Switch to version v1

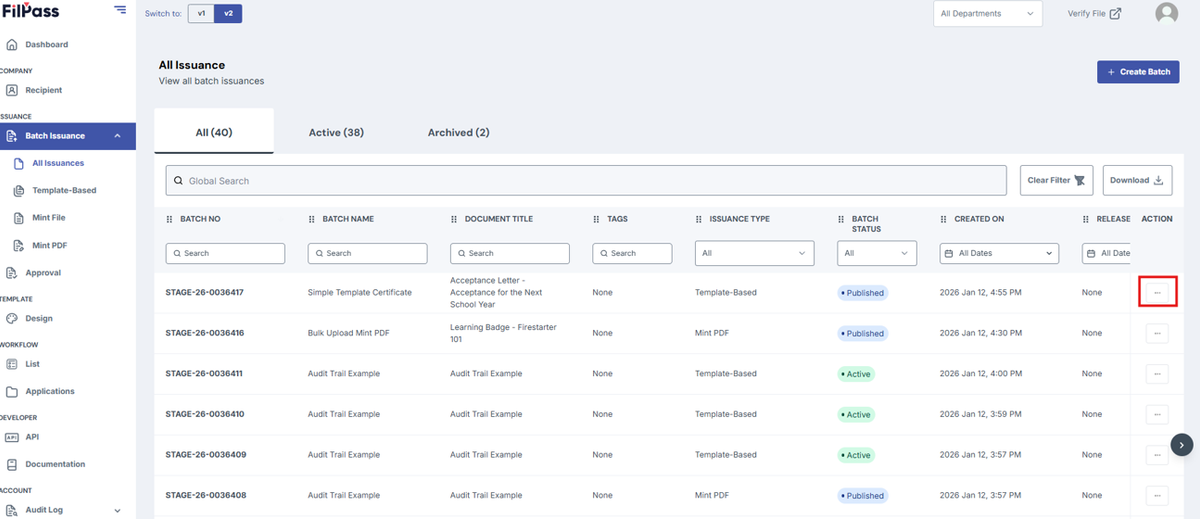pyautogui.click(x=201, y=13)
